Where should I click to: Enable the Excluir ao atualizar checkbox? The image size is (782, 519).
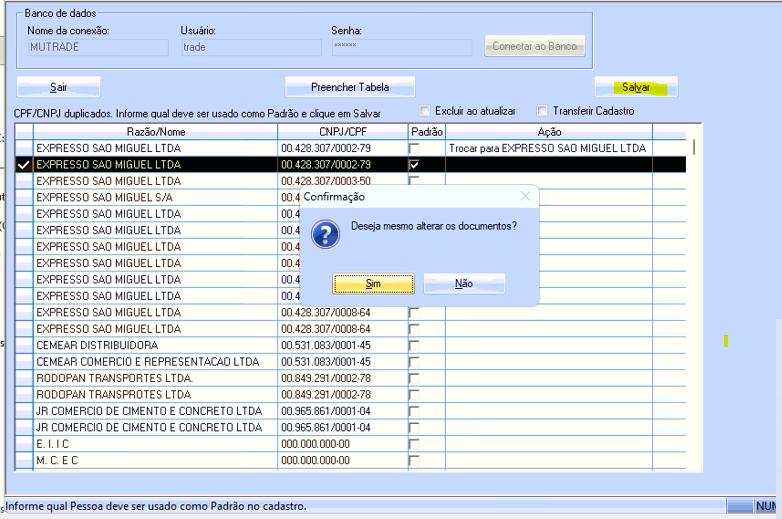(426, 111)
